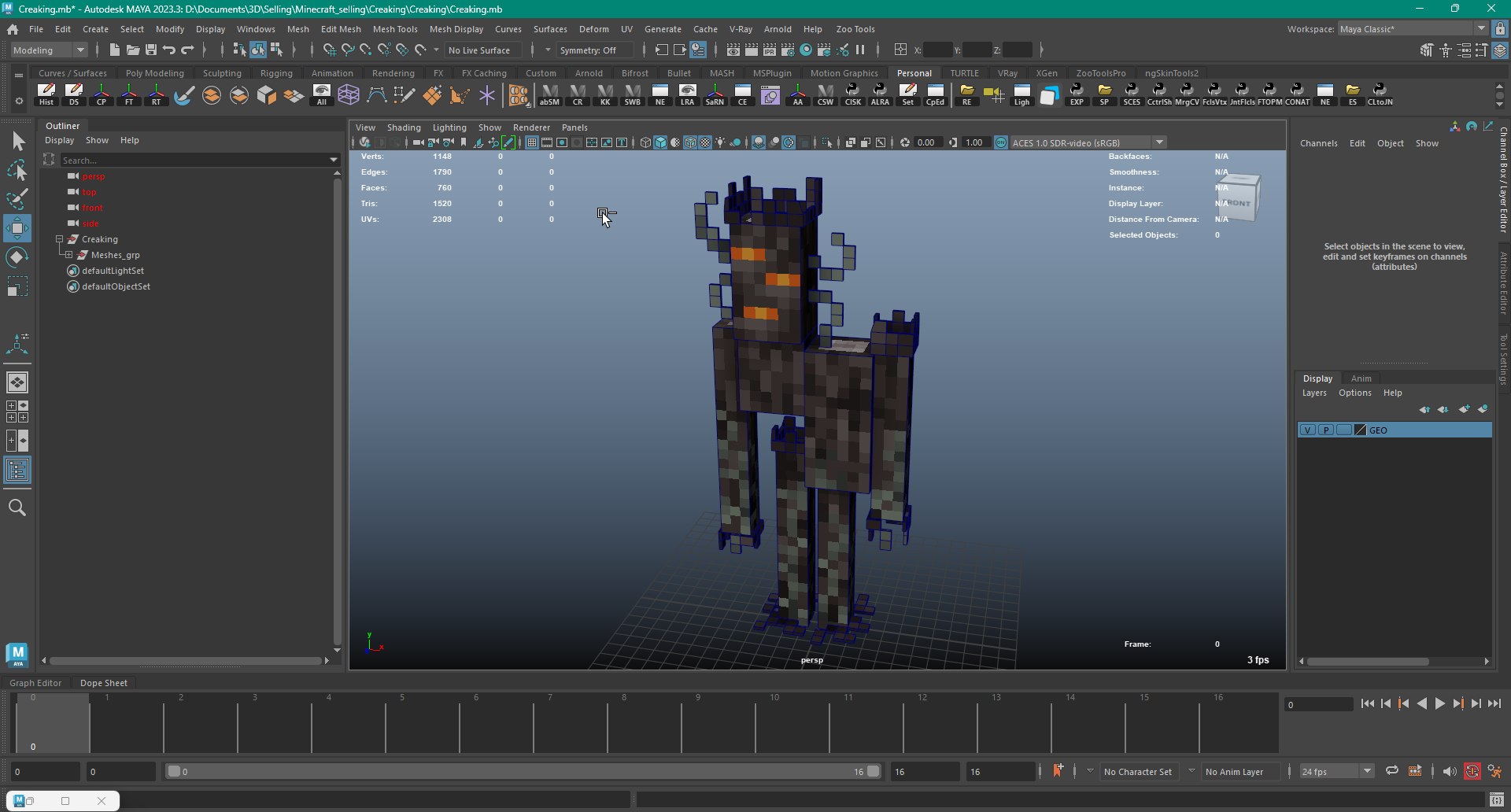Click the Hist shelf button
This screenshot has width=1511, height=812.
coord(46,94)
